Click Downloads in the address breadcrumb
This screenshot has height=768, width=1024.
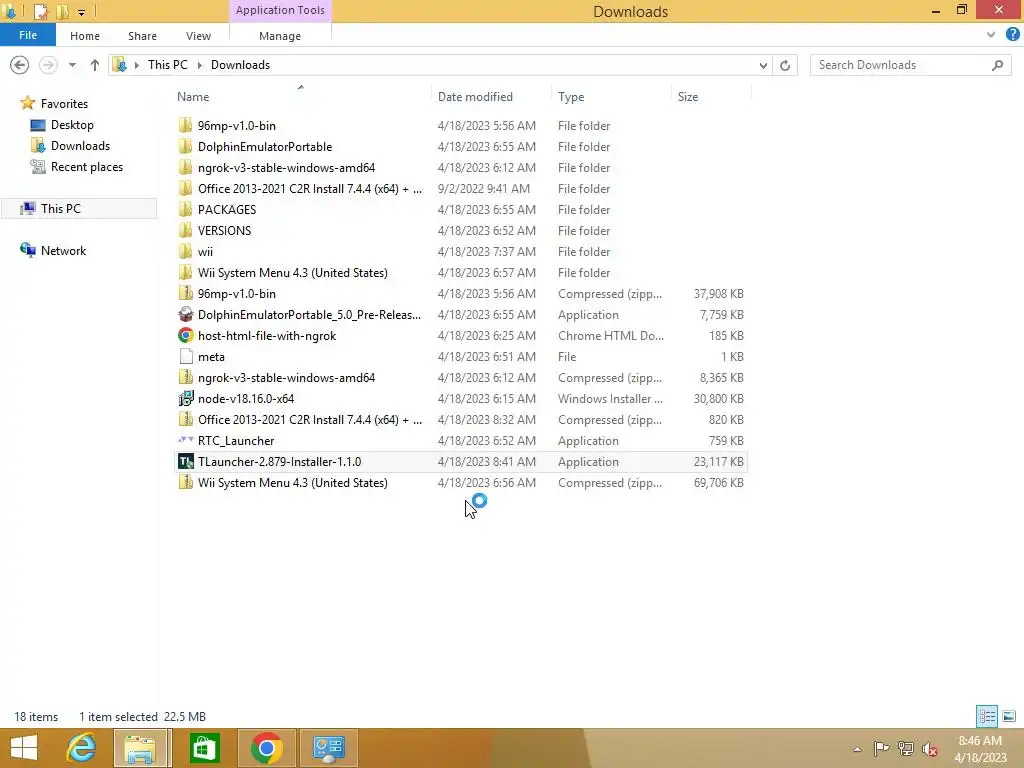240,65
